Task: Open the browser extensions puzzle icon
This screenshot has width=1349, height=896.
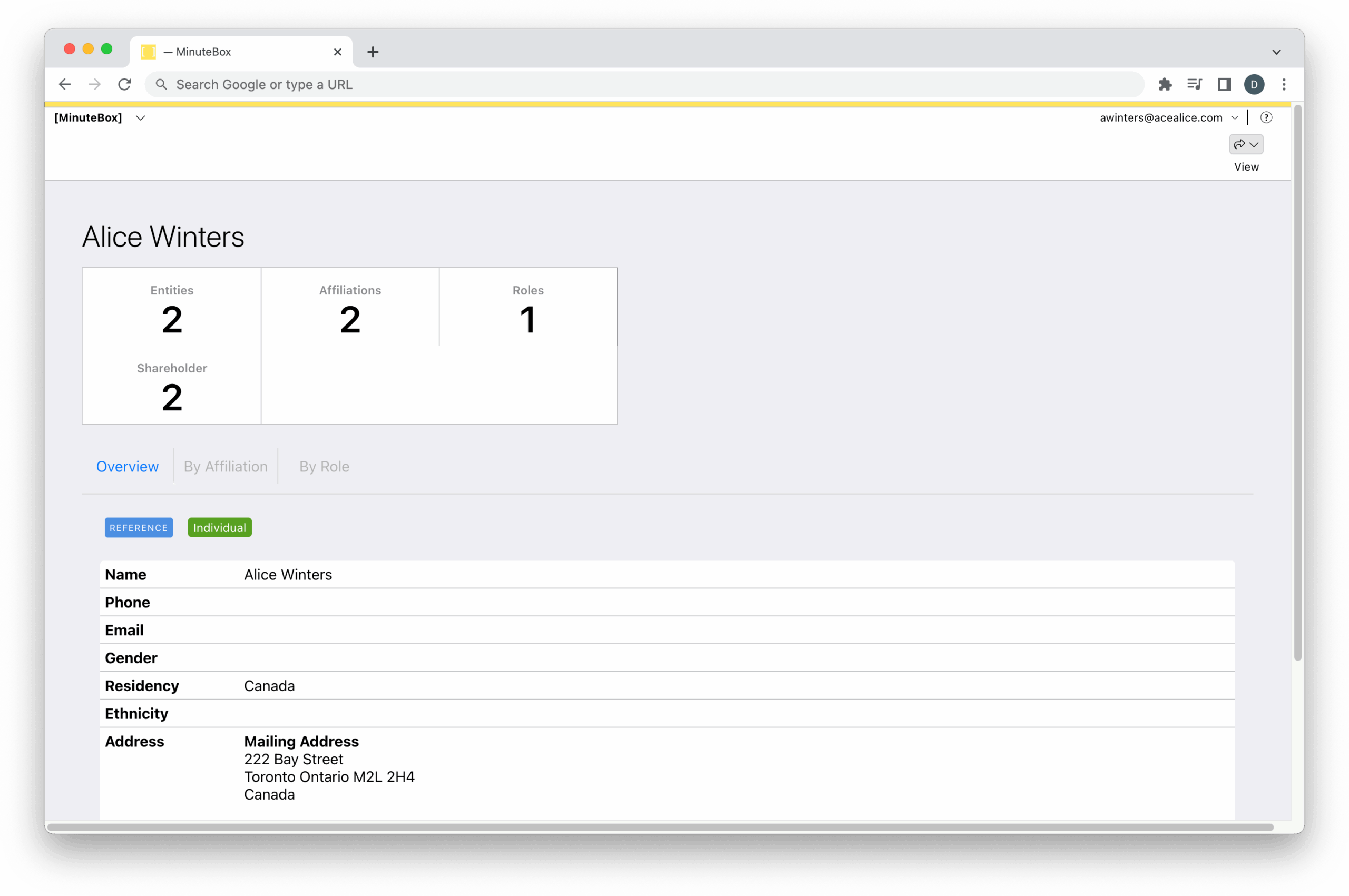Action: click(x=1165, y=85)
